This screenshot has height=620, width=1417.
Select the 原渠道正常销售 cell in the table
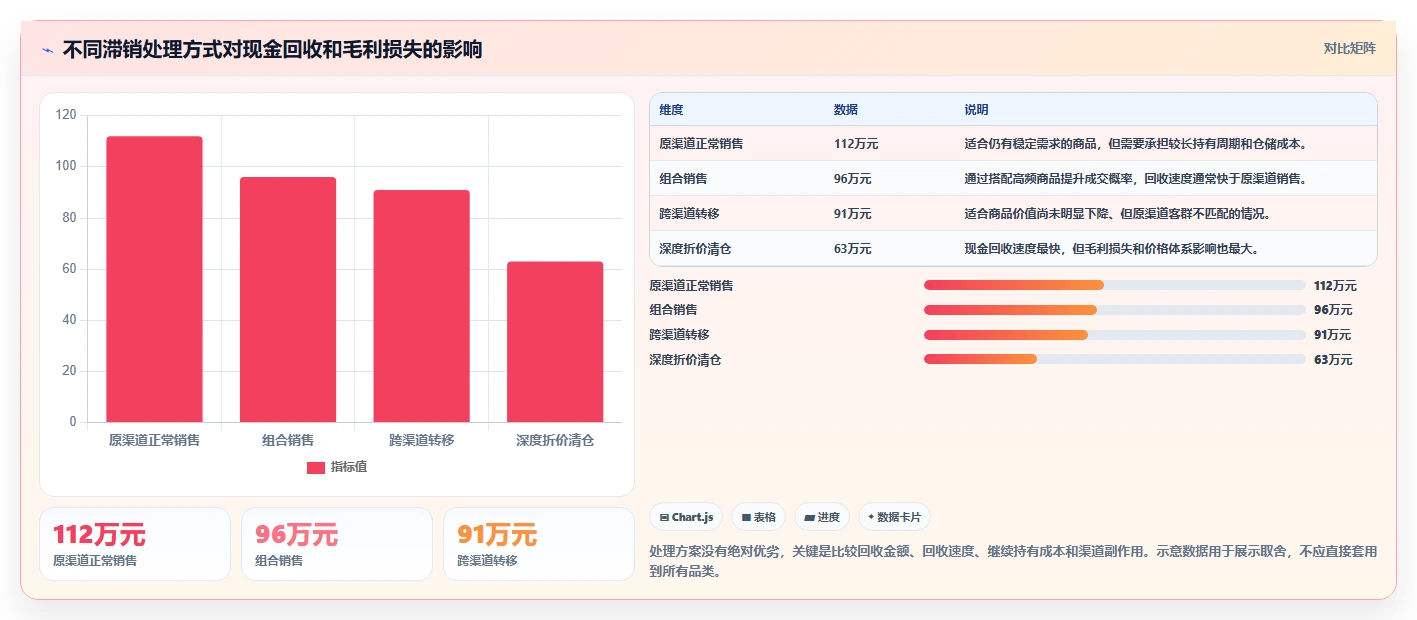coord(701,144)
